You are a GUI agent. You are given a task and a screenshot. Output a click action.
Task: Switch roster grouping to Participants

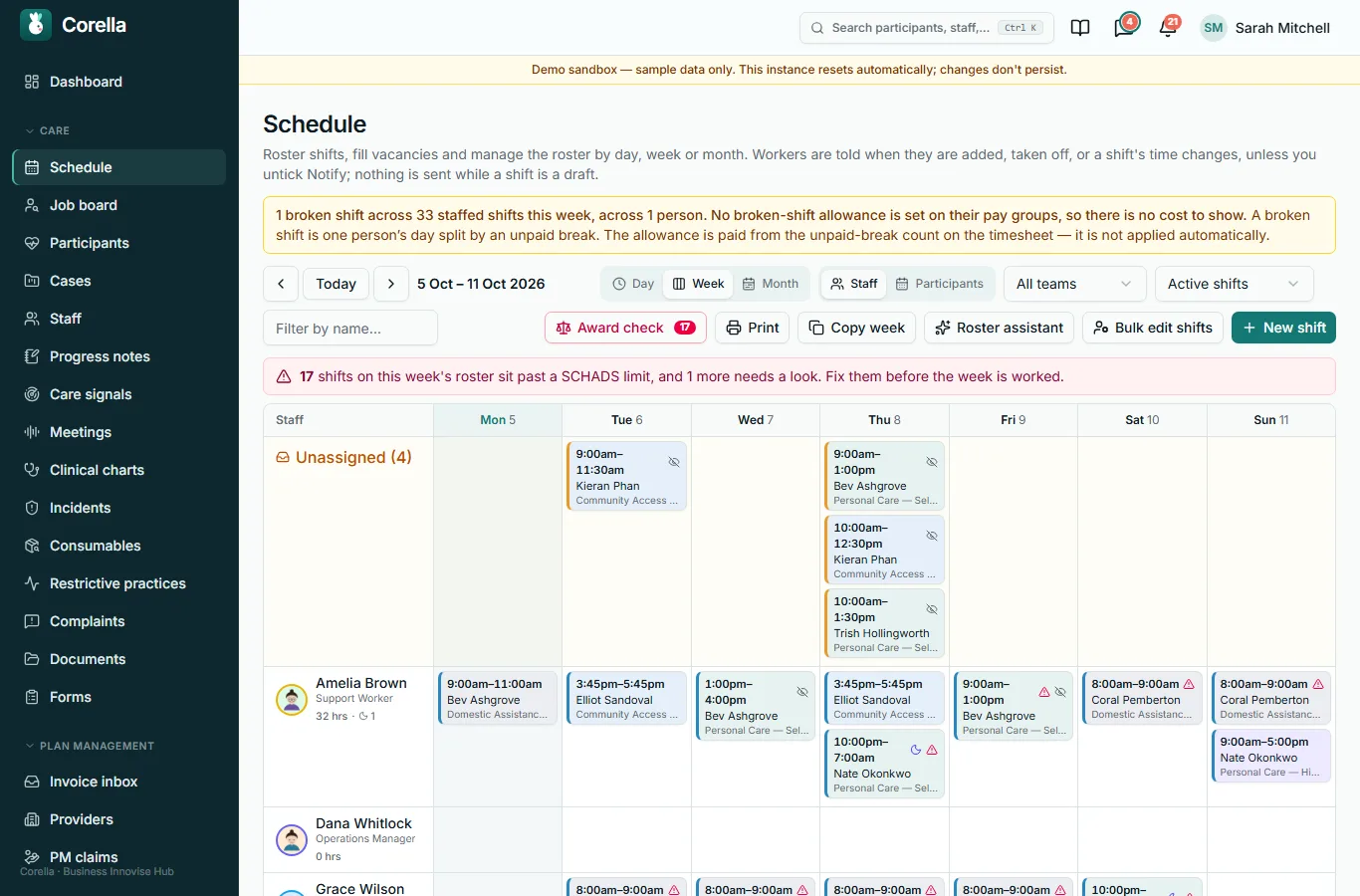940,284
